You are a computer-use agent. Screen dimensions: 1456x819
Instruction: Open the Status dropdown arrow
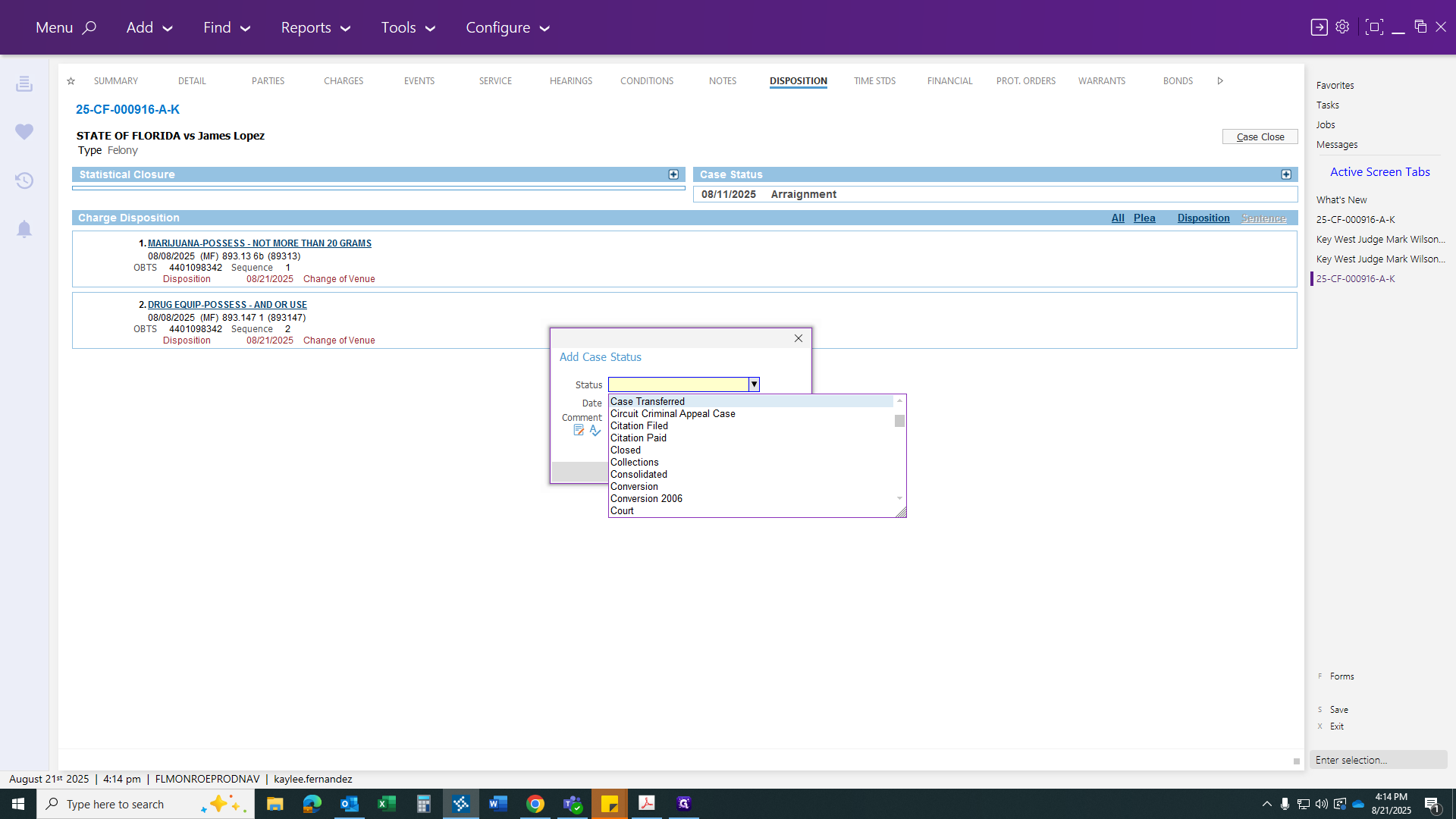[754, 384]
